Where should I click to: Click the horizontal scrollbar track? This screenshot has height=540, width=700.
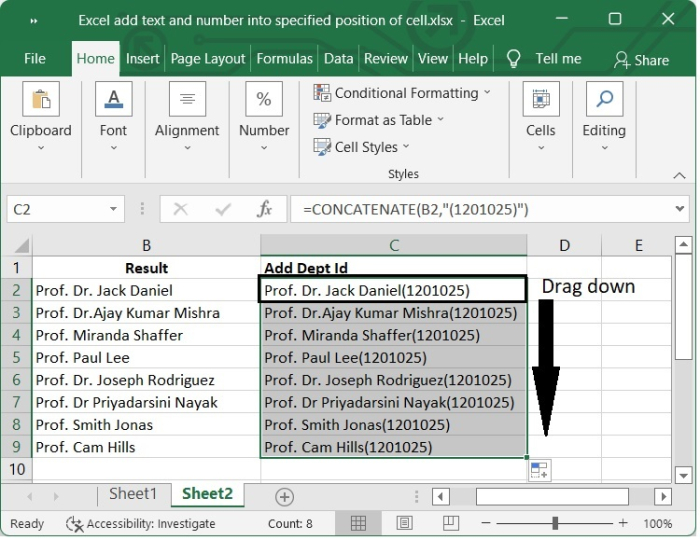pos(552,496)
